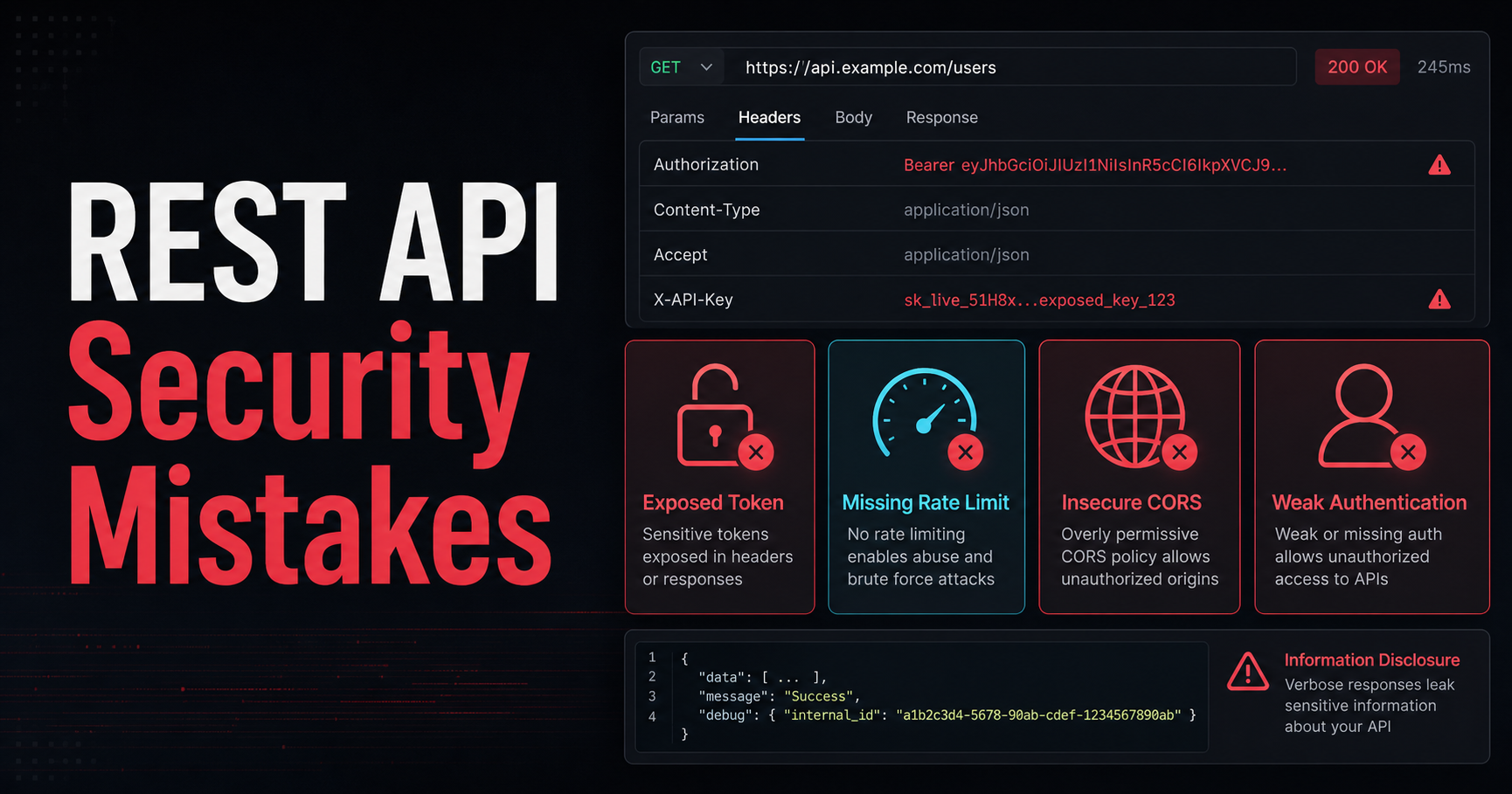The image size is (1512, 794).
Task: Click the user Weak Authentication icon
Action: [x=1372, y=417]
